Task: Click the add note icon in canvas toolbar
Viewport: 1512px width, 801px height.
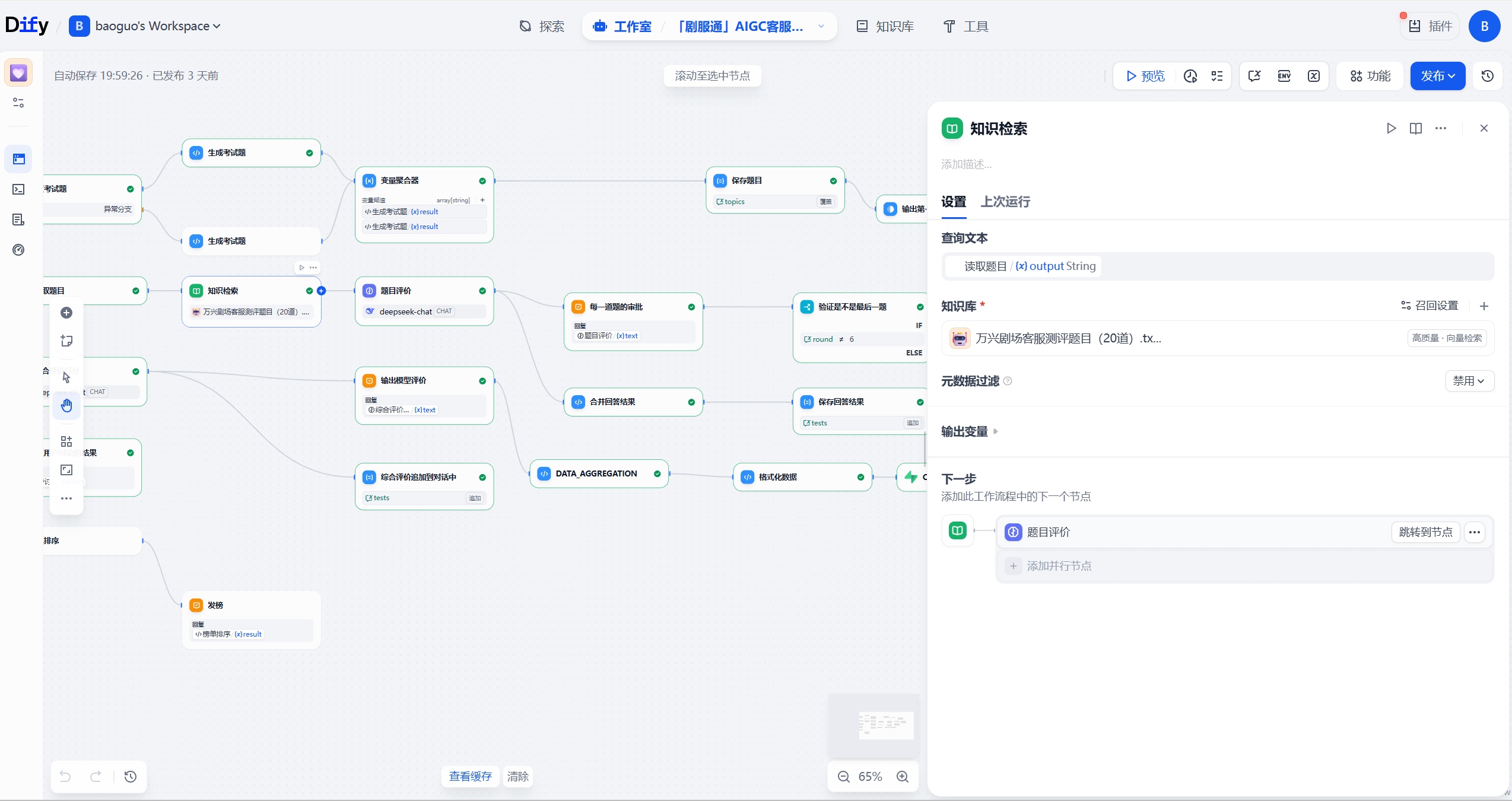Action: tap(66, 341)
